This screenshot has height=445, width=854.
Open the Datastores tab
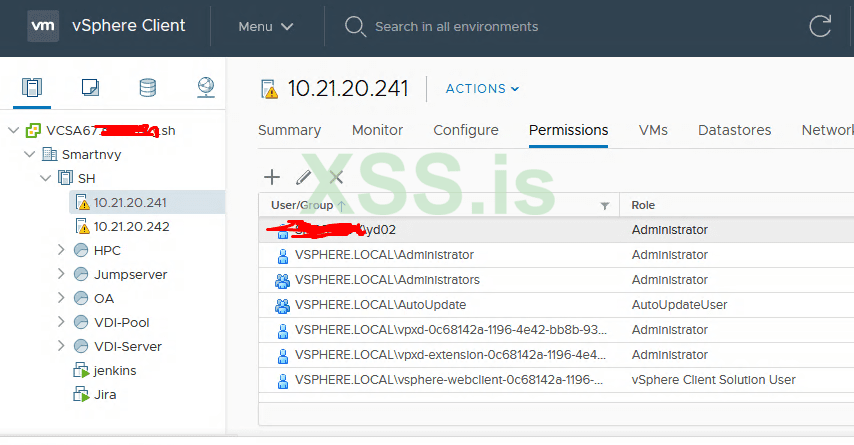tap(734, 130)
